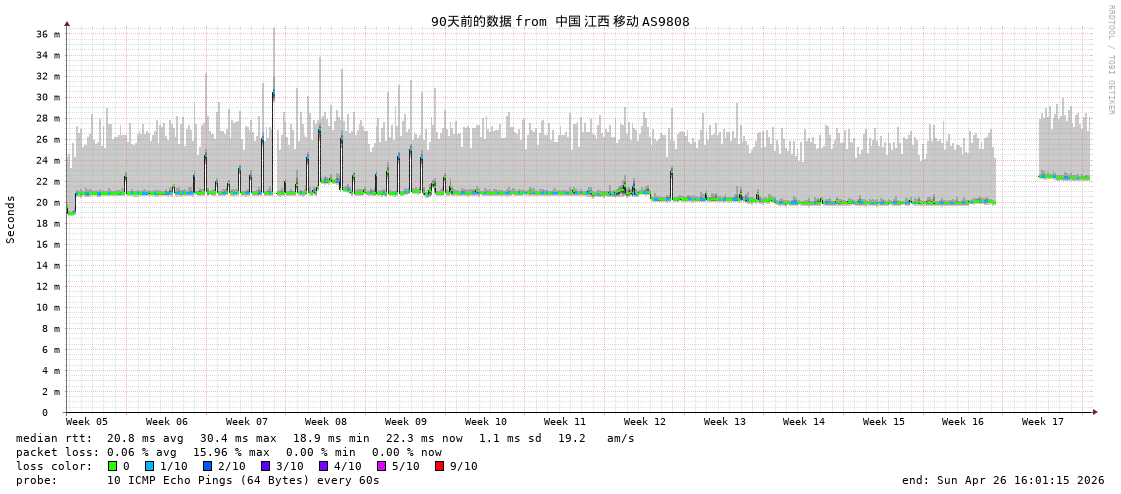Click the Week 05 x-axis label
1121x494 pixels.
coord(87,422)
